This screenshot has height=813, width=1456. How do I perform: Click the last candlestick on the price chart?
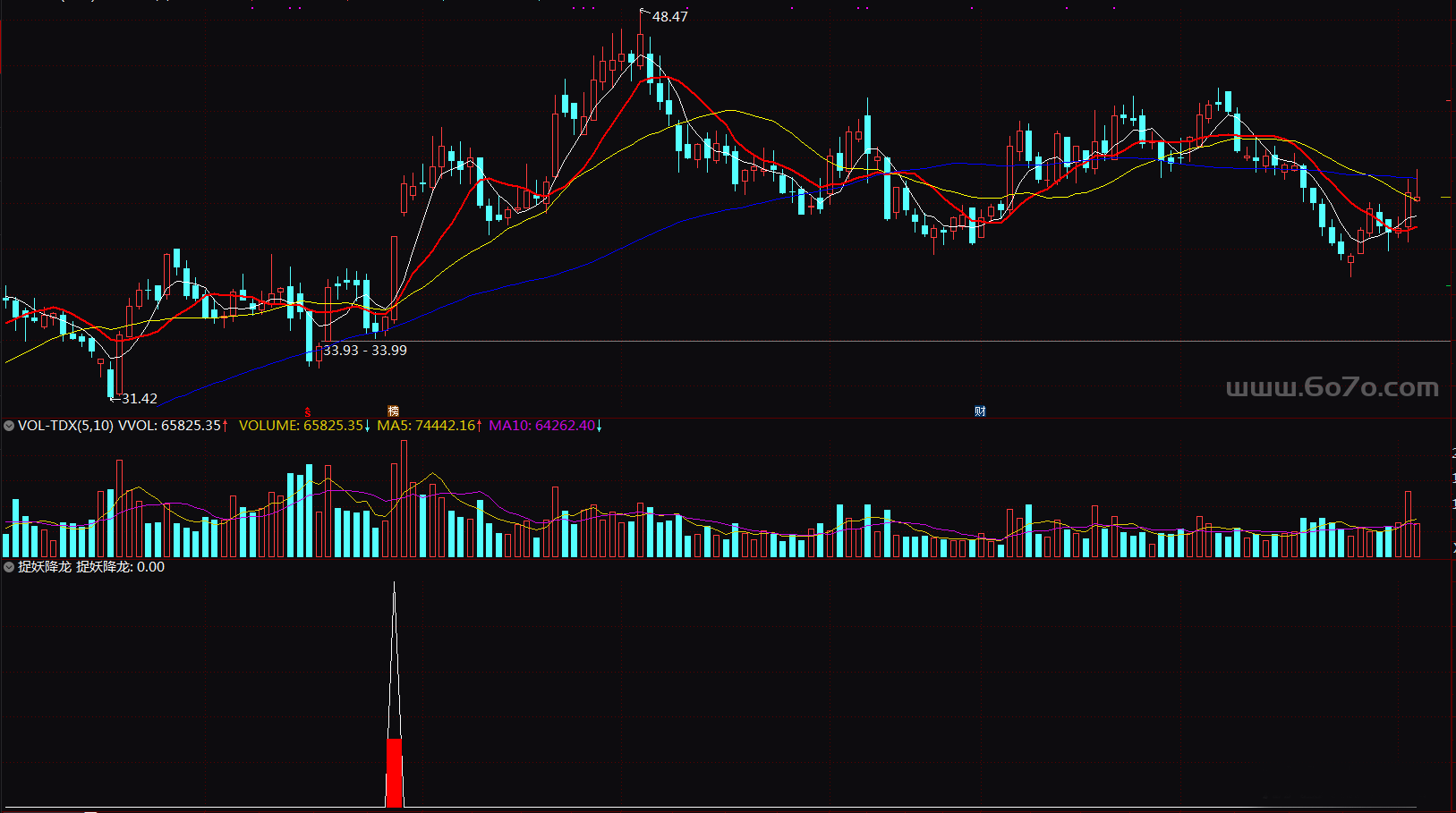pos(1417,199)
